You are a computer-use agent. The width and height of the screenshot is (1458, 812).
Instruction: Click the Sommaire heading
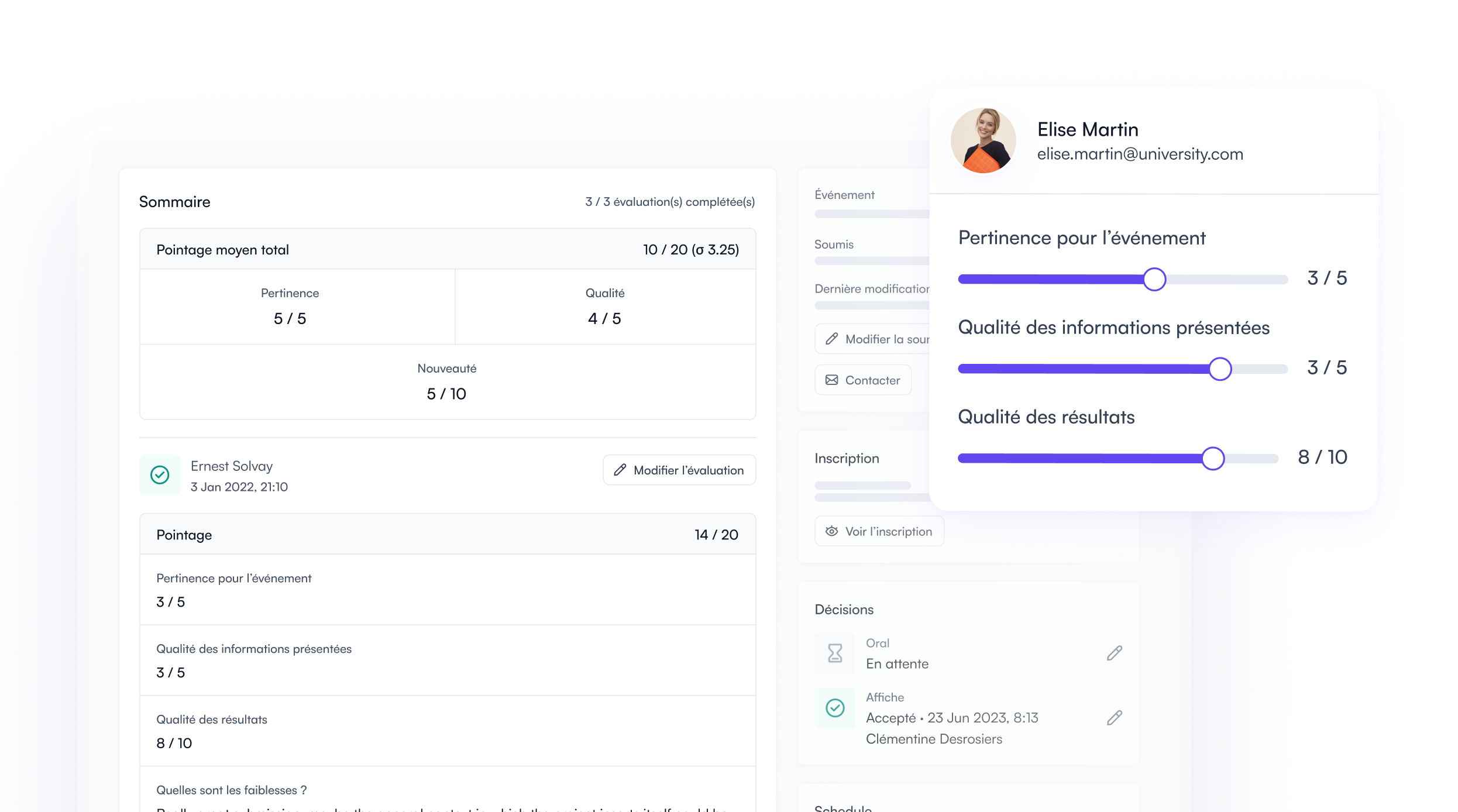tap(174, 202)
